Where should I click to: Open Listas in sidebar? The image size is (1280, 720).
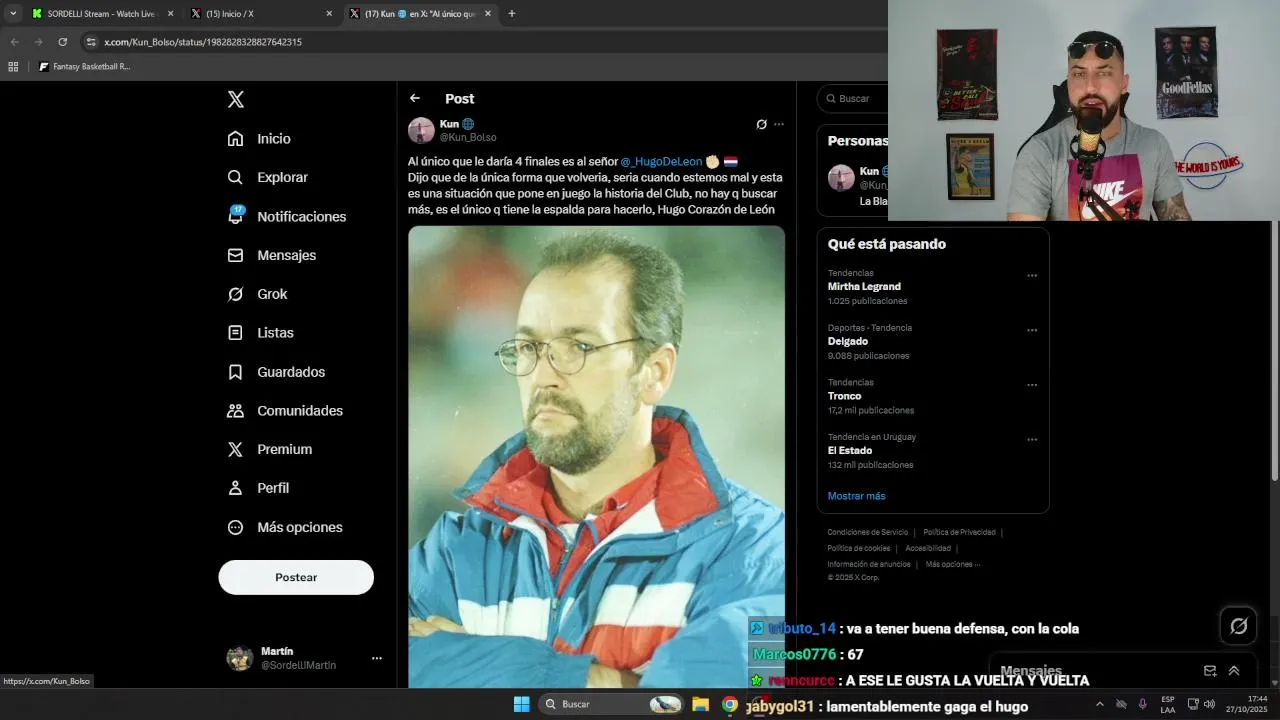tap(260, 333)
